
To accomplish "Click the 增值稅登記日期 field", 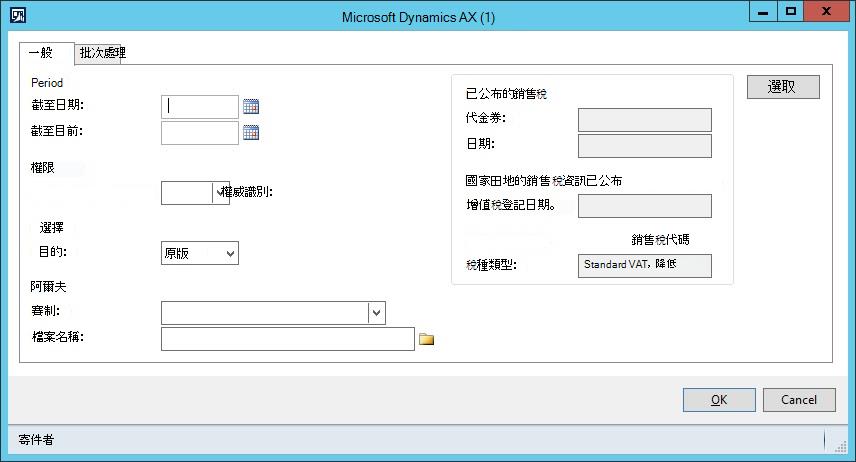I will [645, 206].
